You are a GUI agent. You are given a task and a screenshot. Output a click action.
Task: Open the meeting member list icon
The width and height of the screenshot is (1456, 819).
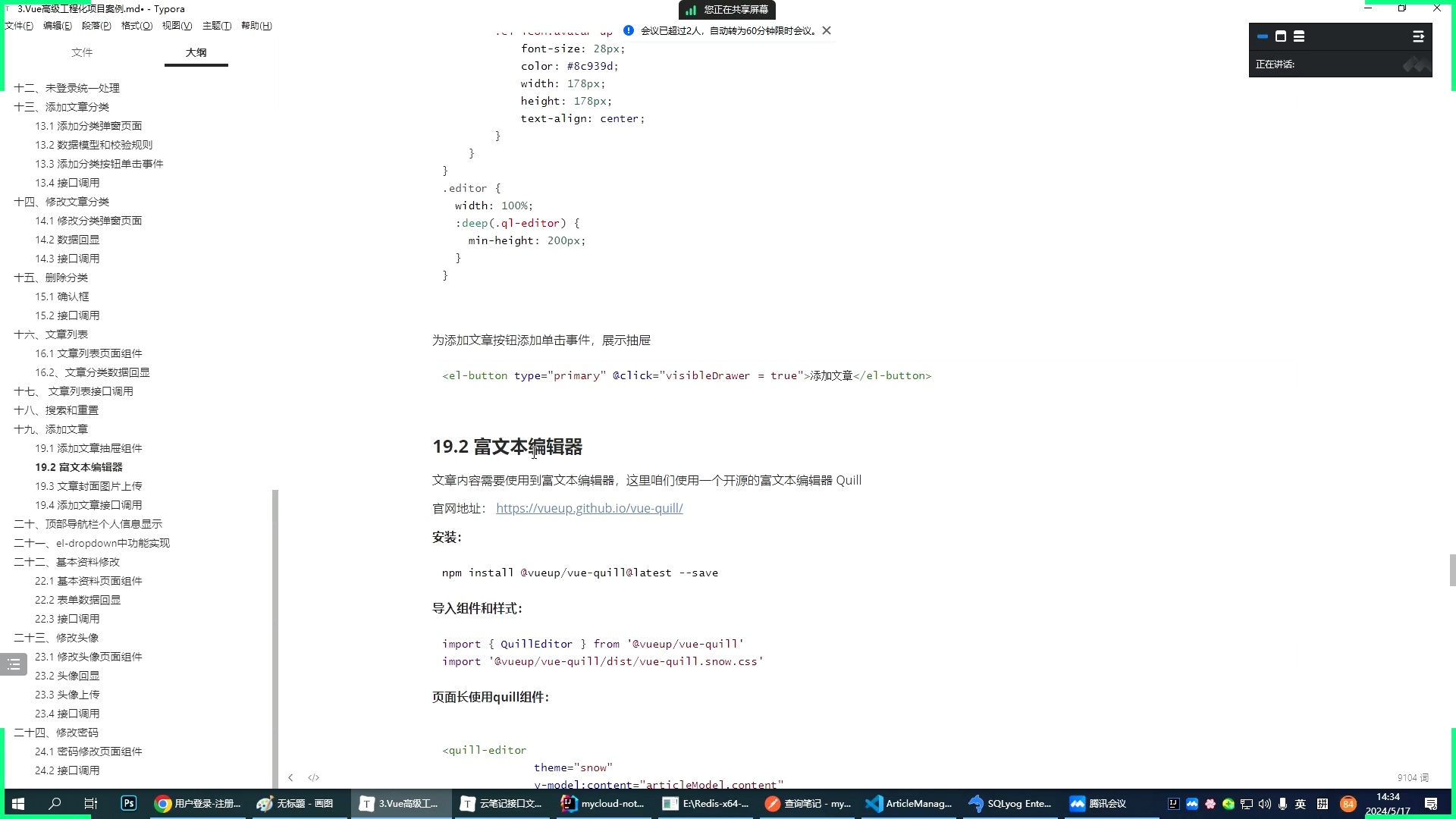click(1300, 36)
